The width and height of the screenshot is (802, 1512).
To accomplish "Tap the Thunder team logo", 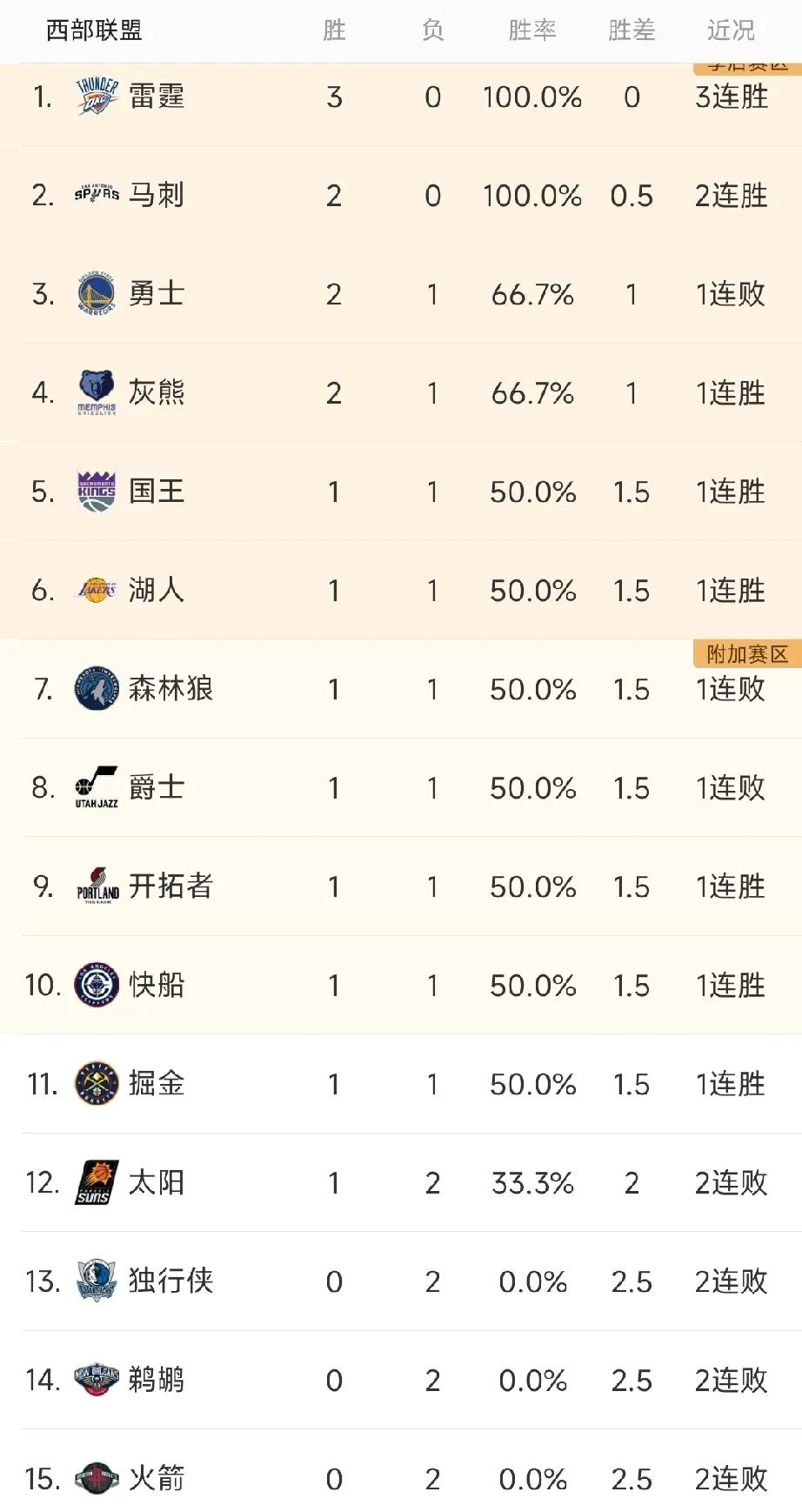I will pos(97,97).
